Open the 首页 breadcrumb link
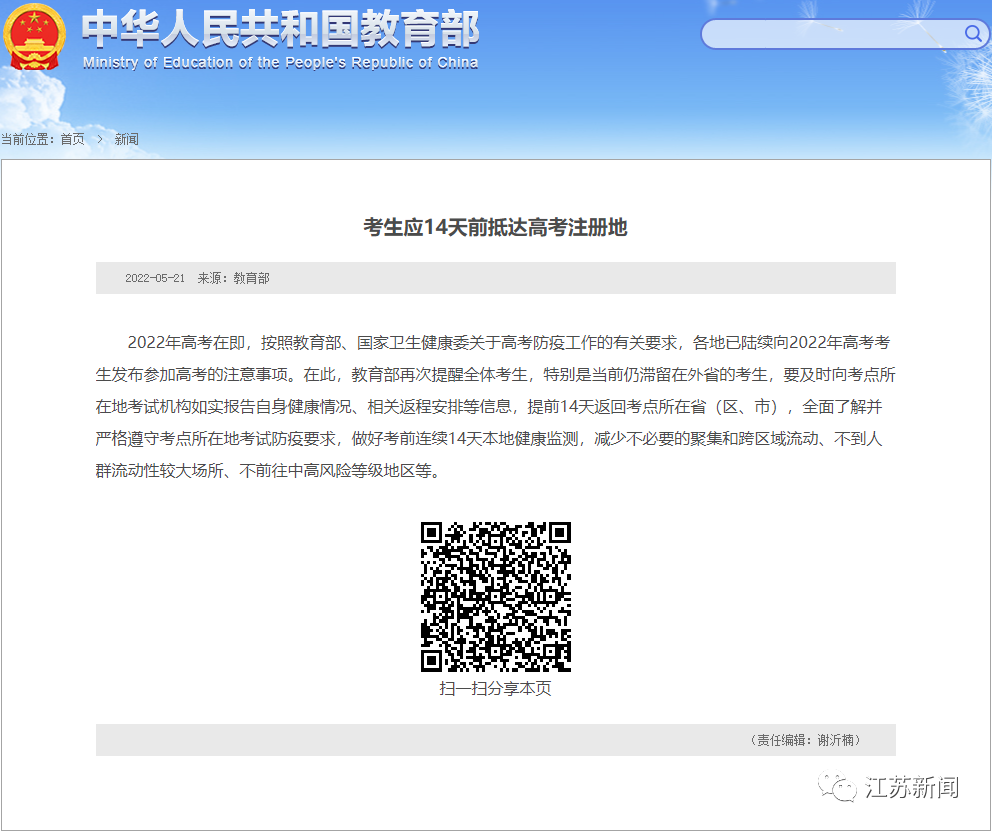This screenshot has height=831, width=992. tap(72, 139)
